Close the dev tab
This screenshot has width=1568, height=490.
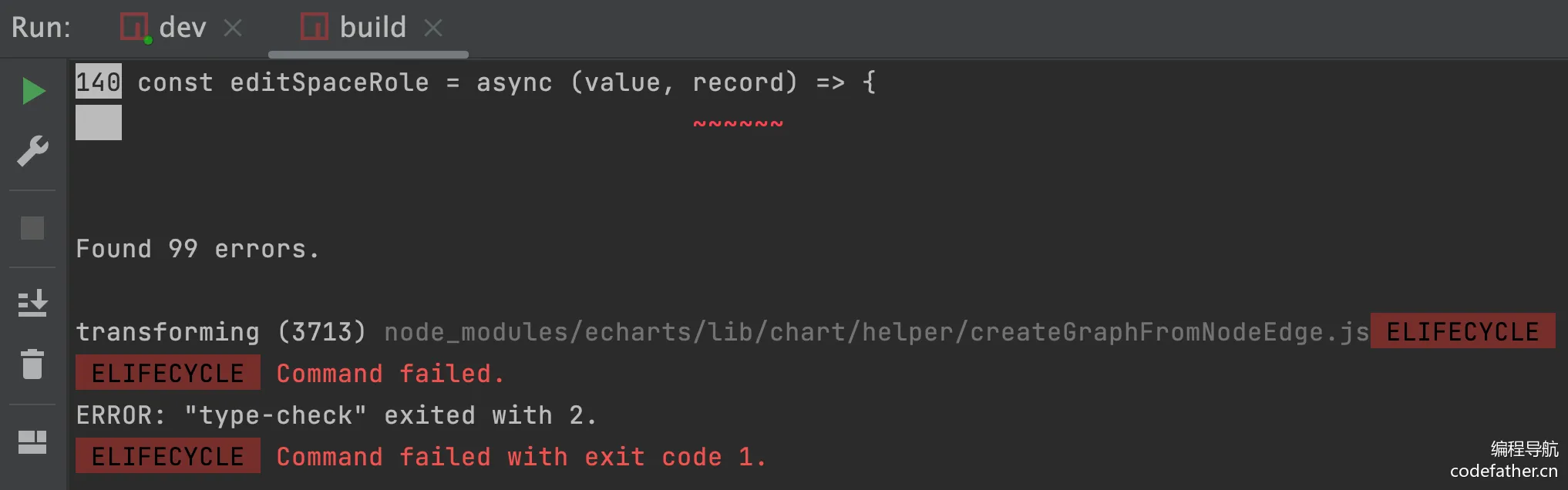click(233, 29)
